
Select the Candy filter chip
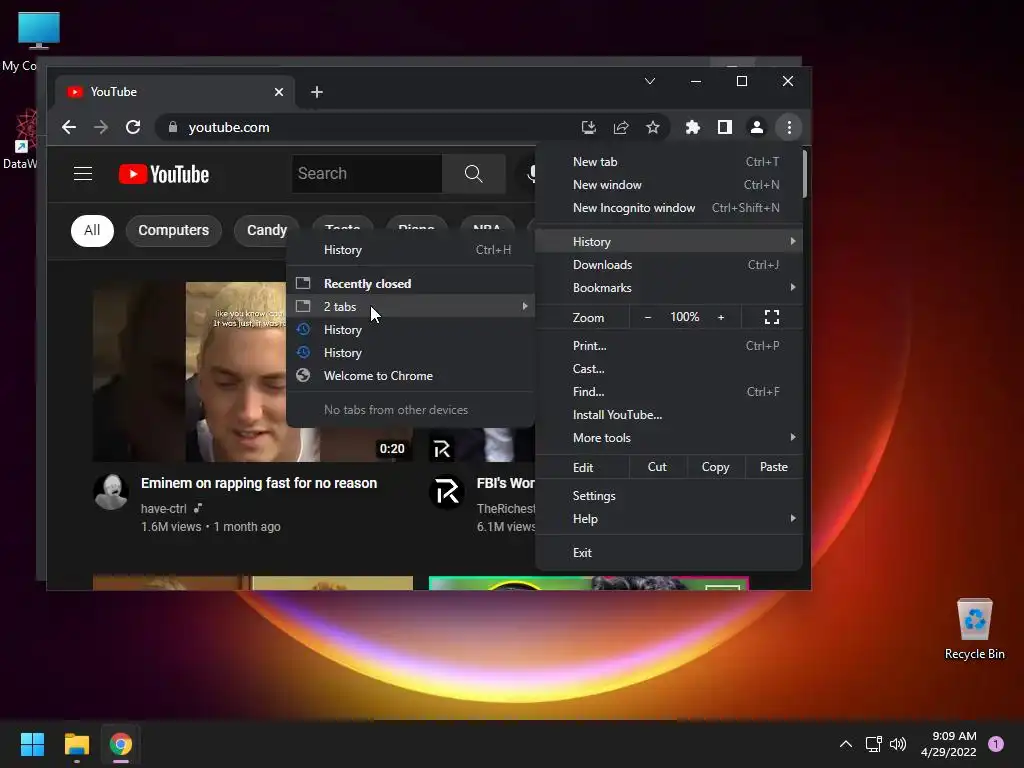[x=266, y=231]
